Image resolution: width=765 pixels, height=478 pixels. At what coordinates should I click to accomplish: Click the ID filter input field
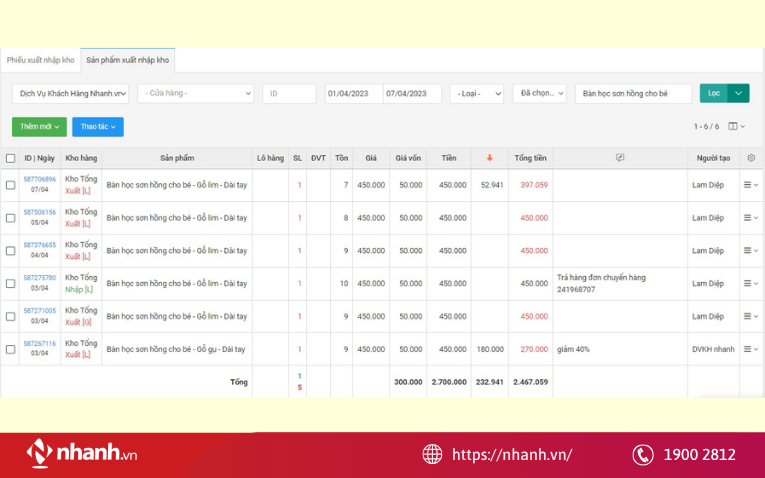[x=289, y=93]
